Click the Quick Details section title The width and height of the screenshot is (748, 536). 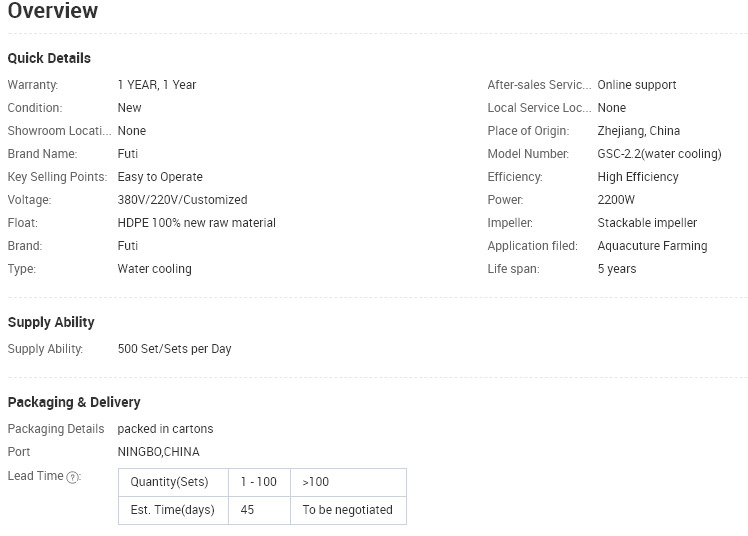pyautogui.click(x=49, y=58)
